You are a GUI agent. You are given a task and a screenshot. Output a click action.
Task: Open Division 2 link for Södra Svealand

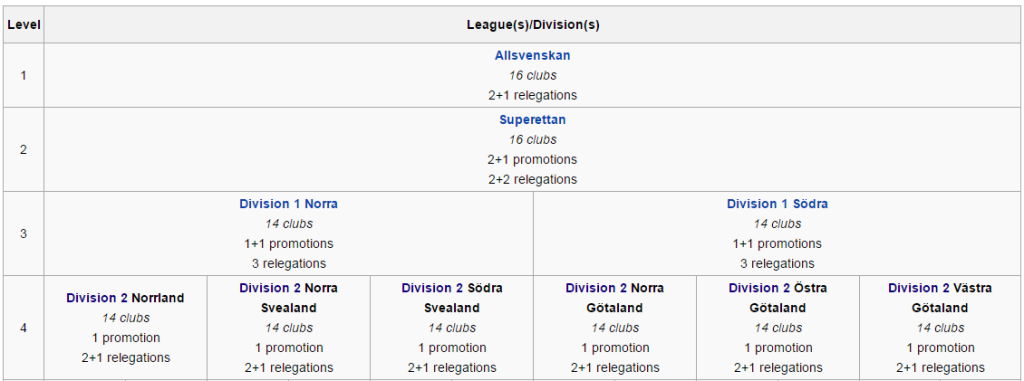click(x=432, y=288)
